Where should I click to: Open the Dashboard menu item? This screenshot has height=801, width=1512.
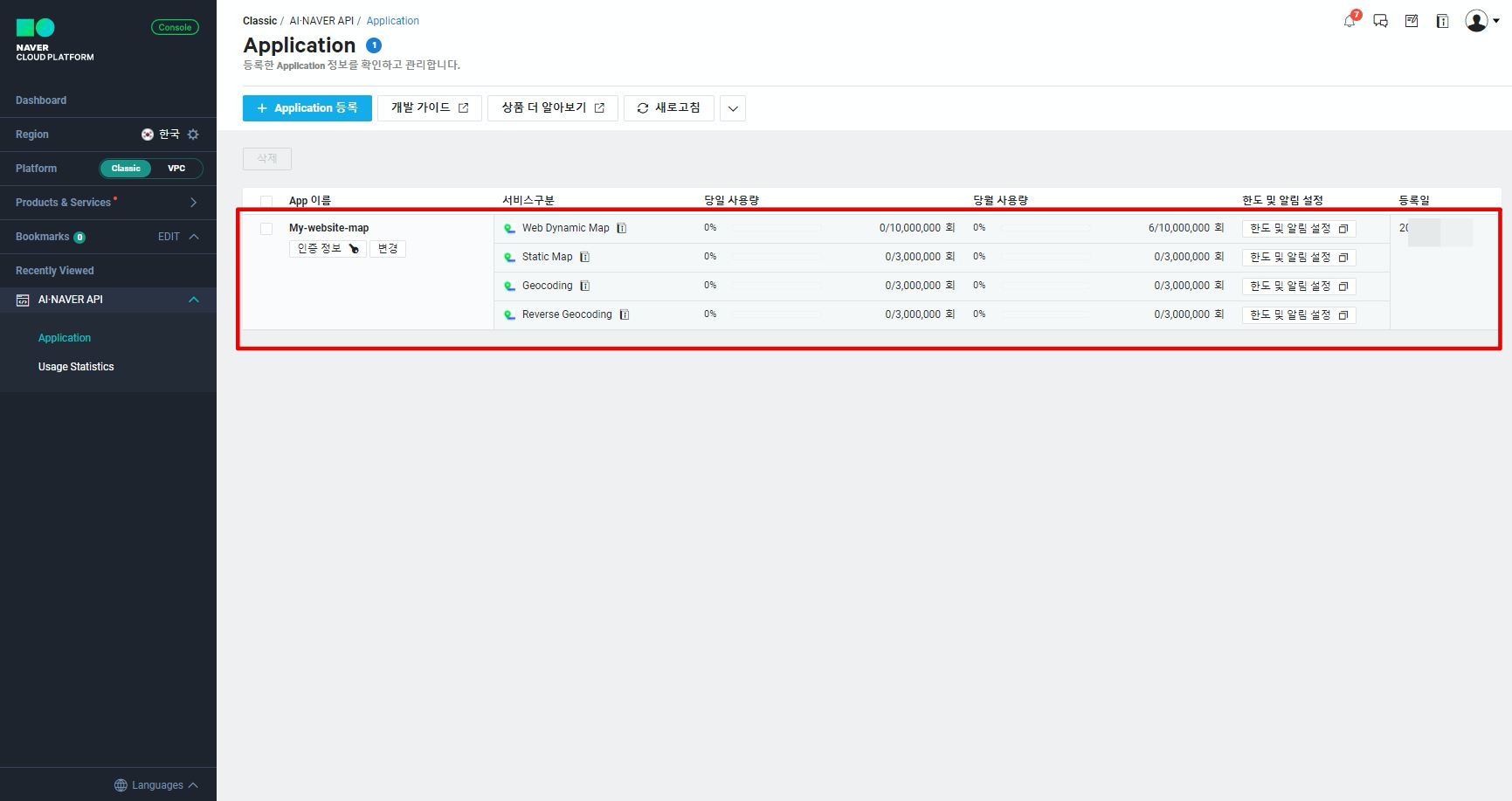[41, 100]
